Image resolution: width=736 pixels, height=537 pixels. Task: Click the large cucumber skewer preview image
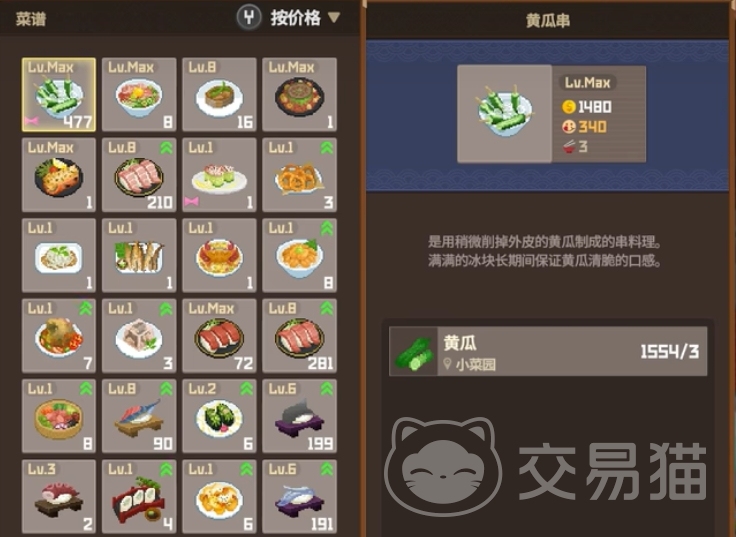505,114
